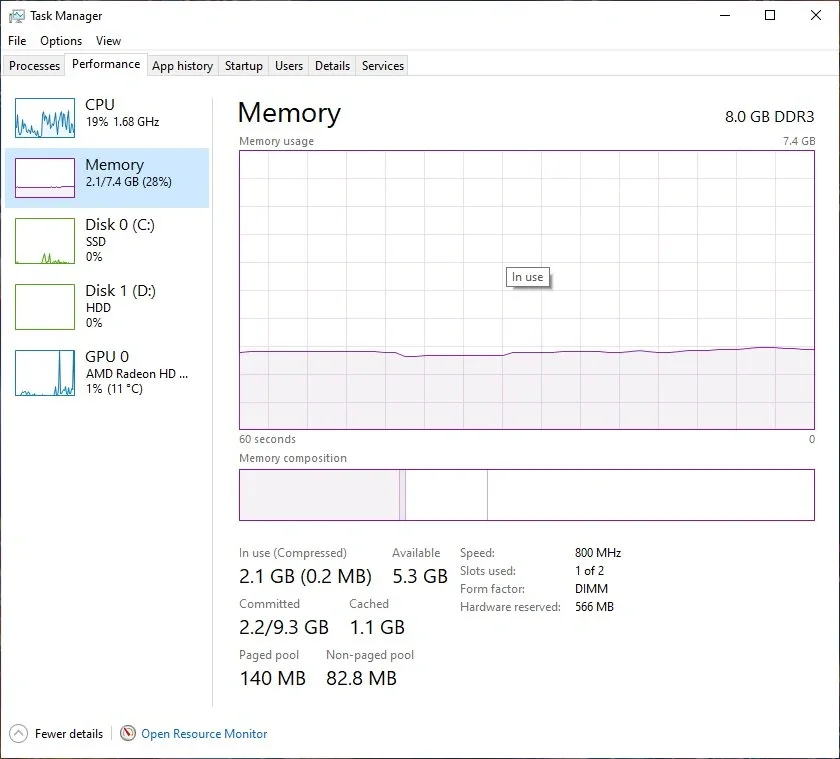
Task: Click the Task Manager title bar icon
Action: click(x=17, y=16)
